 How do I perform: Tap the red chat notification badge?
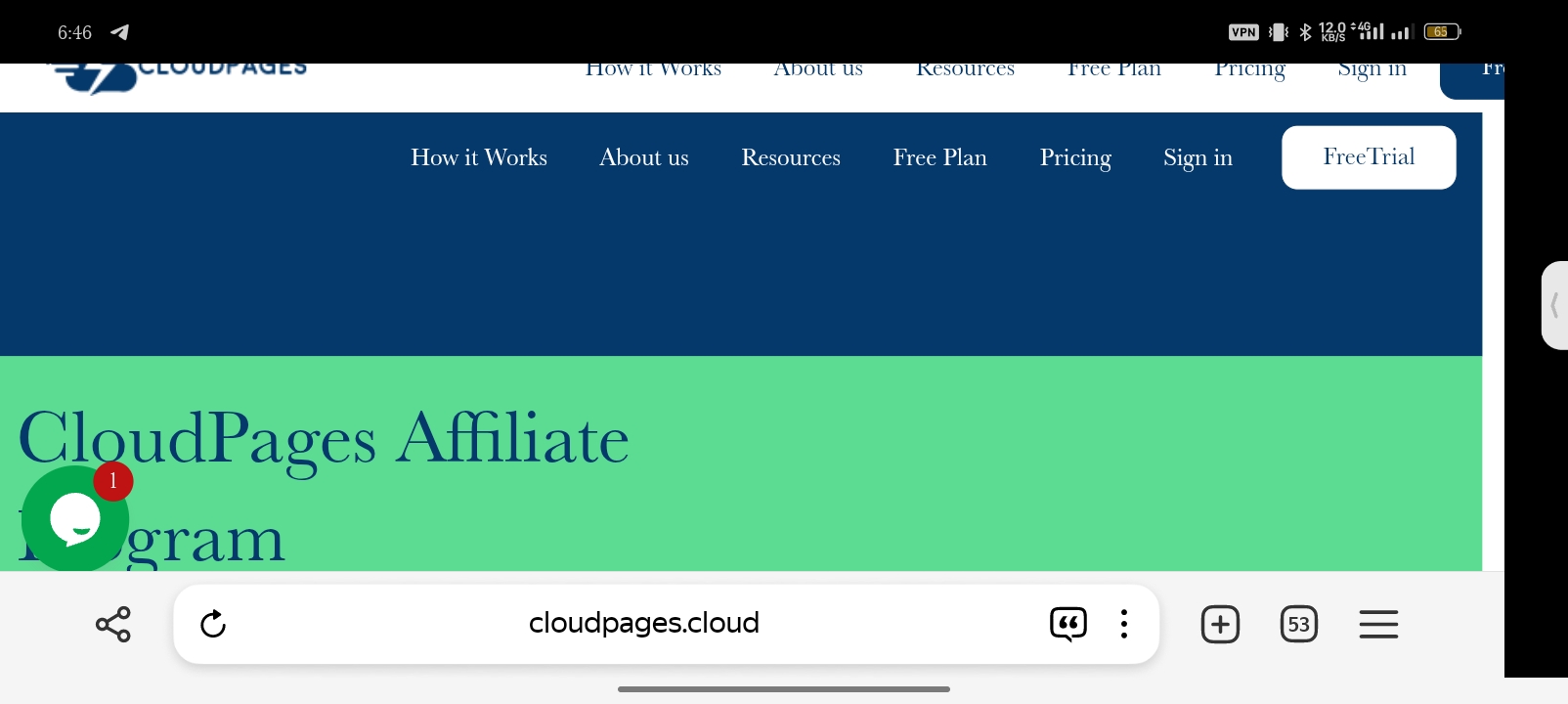coord(113,481)
